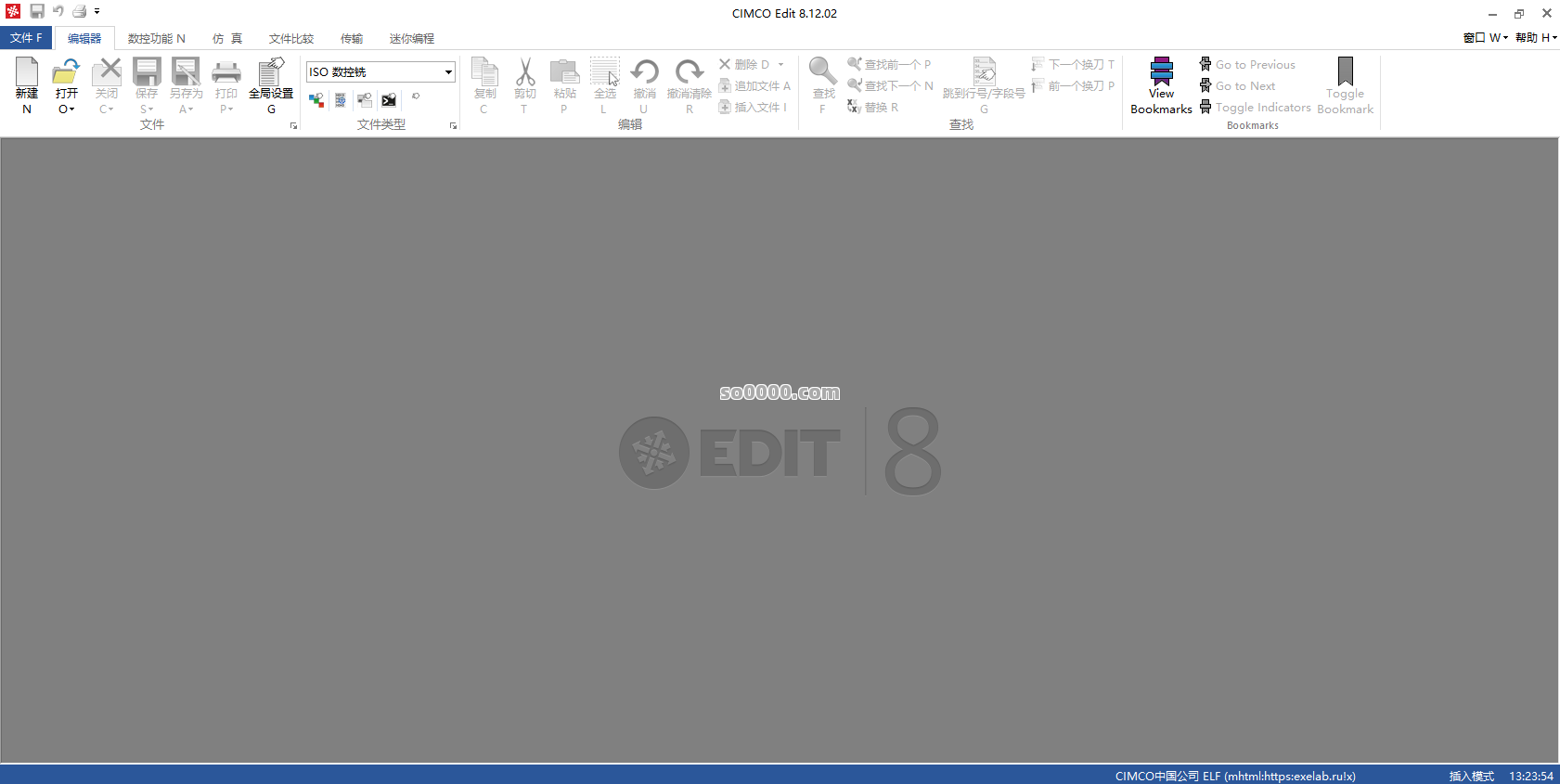Click the 删除 D button
The width and height of the screenshot is (1560, 784).
coord(744,64)
